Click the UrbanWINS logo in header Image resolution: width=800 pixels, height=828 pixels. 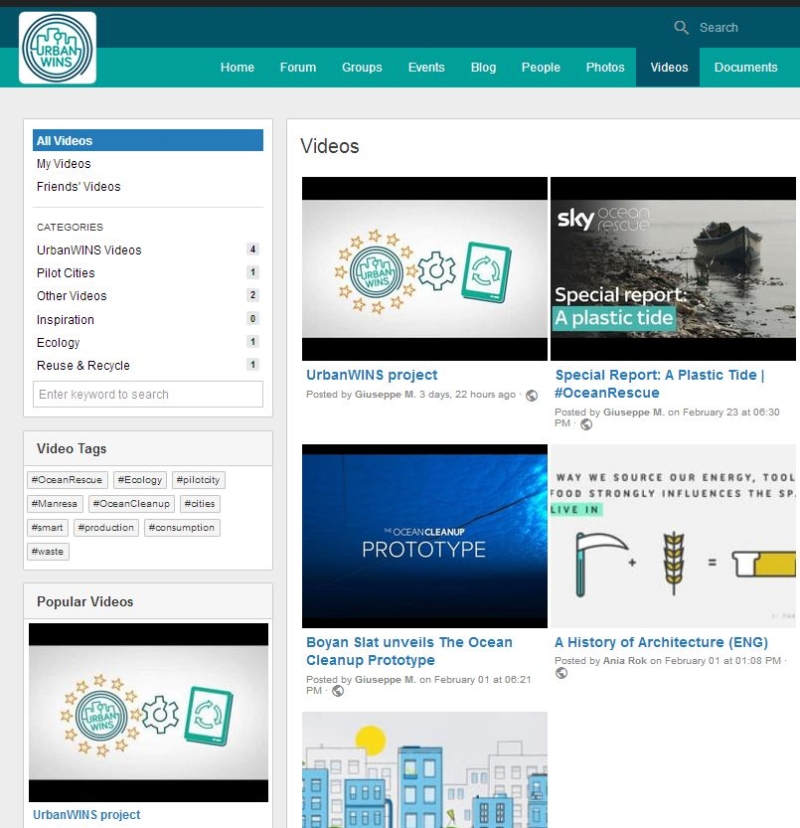tap(57, 47)
